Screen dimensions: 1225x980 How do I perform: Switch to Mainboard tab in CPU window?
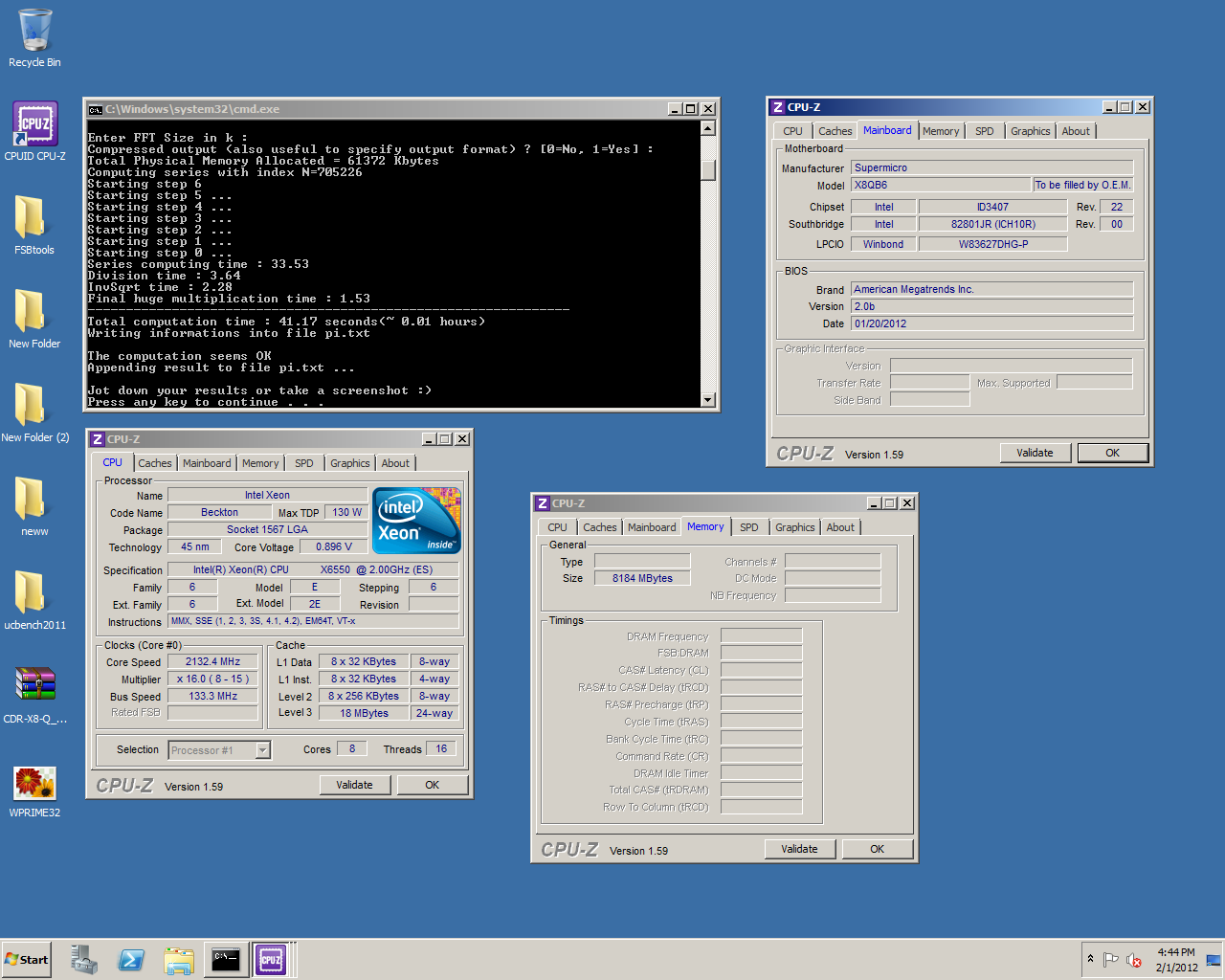pyautogui.click(x=207, y=463)
